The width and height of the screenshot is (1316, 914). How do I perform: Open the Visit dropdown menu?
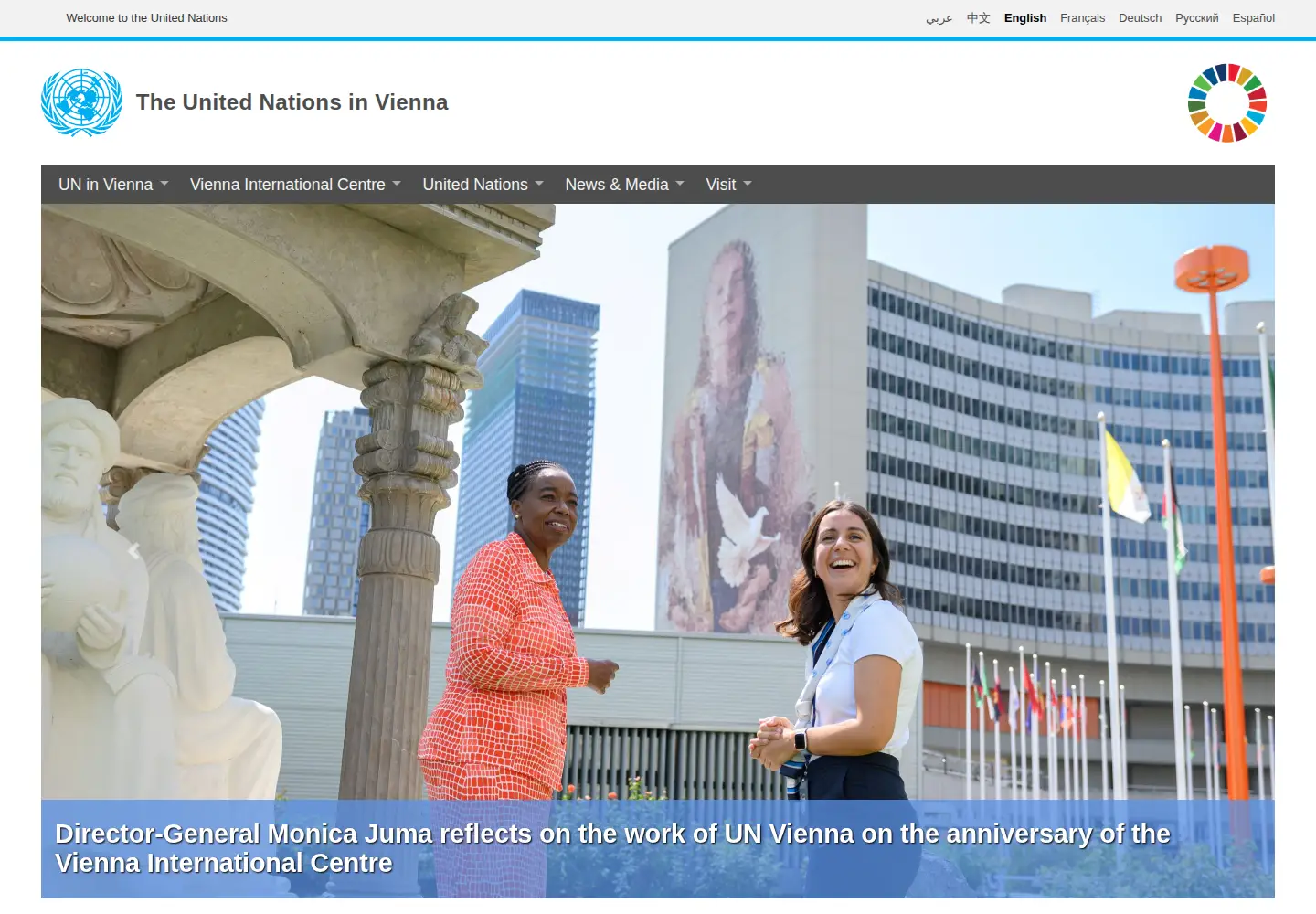[x=728, y=185]
